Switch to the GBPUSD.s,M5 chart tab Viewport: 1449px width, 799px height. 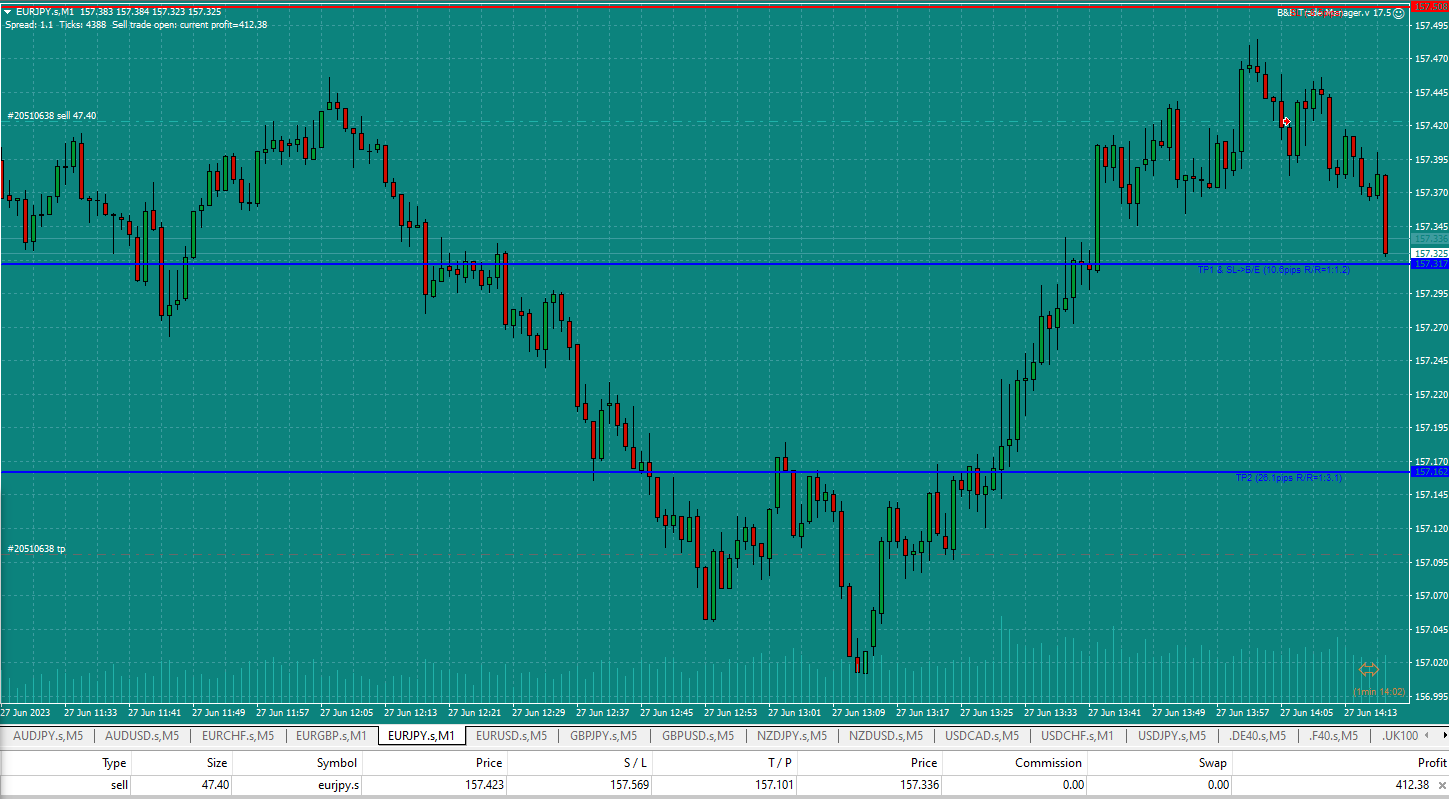click(698, 736)
